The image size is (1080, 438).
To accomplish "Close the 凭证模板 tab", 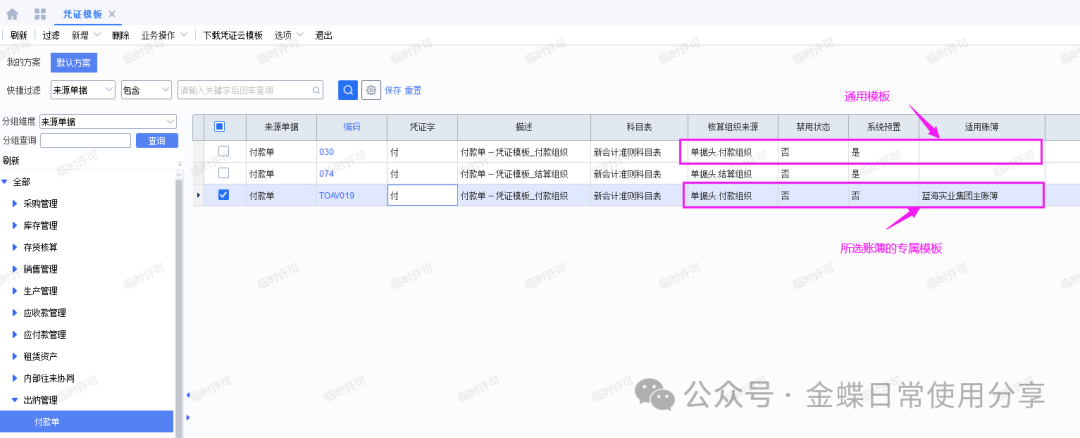I will [112, 14].
